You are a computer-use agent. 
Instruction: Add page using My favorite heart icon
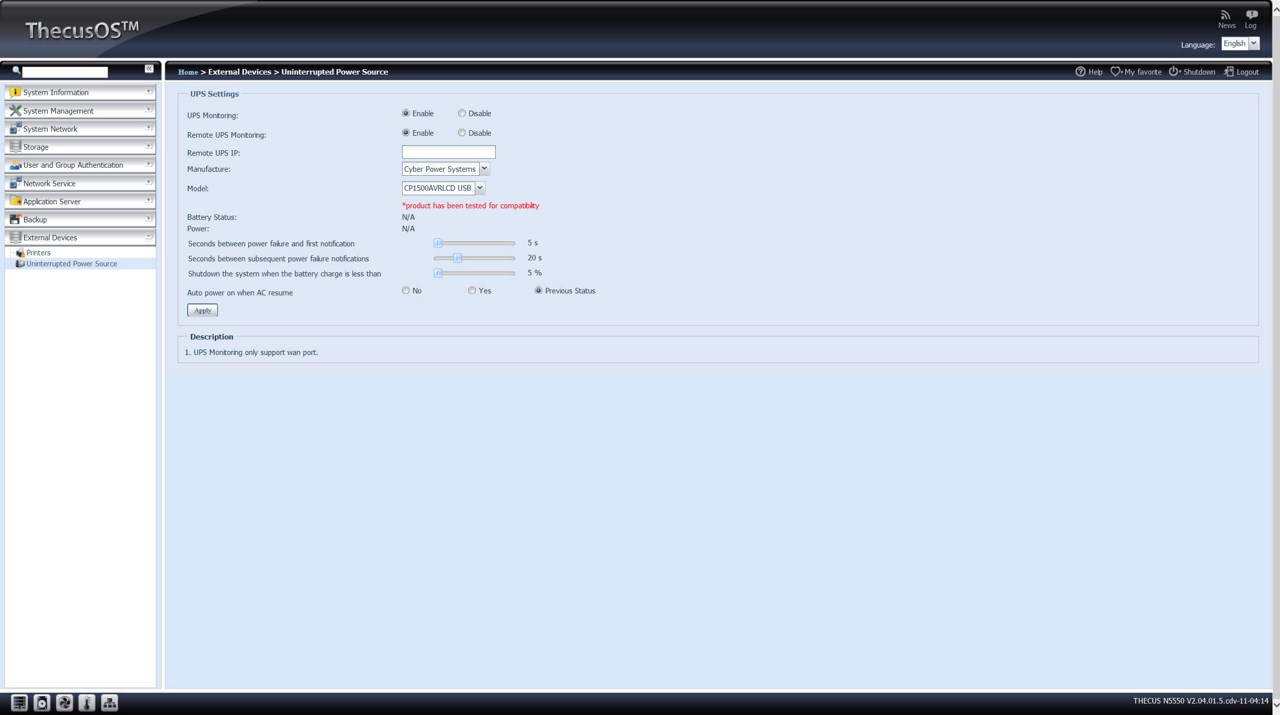(1116, 72)
